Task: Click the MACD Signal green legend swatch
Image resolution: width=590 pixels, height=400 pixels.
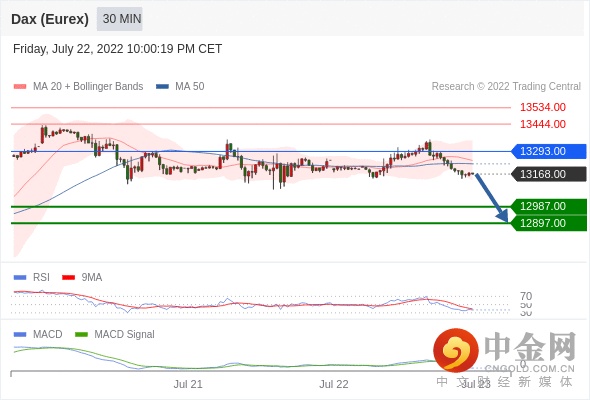Action: [x=81, y=335]
